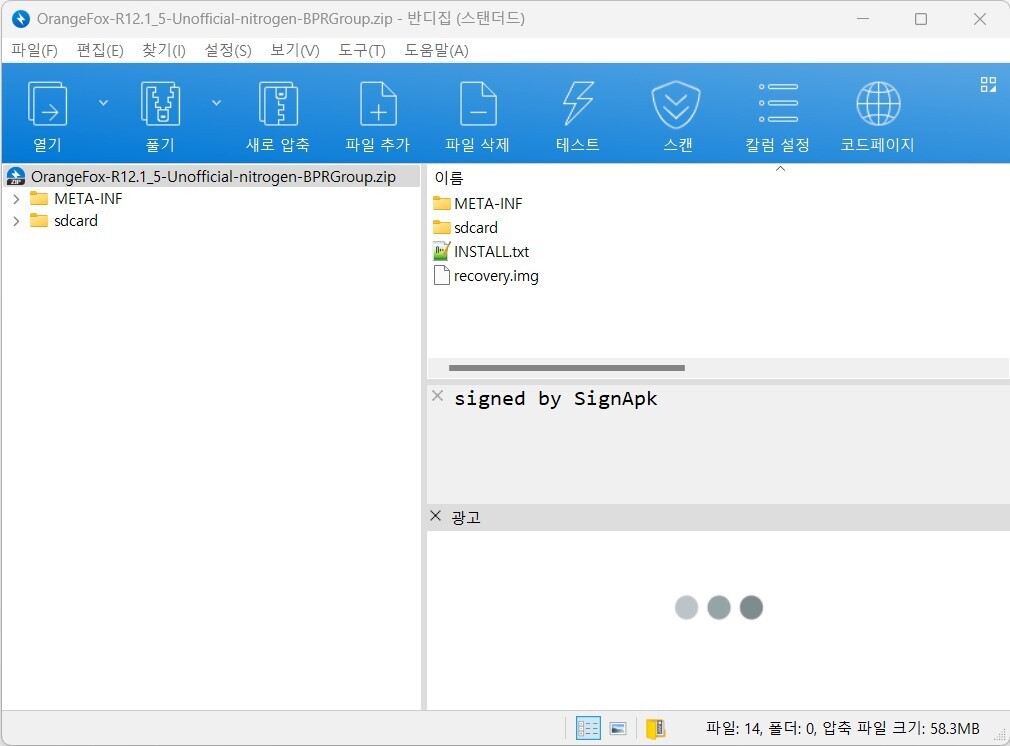The height and width of the screenshot is (746, 1010).
Task: Switch to details list view in status bar
Action: (588, 729)
